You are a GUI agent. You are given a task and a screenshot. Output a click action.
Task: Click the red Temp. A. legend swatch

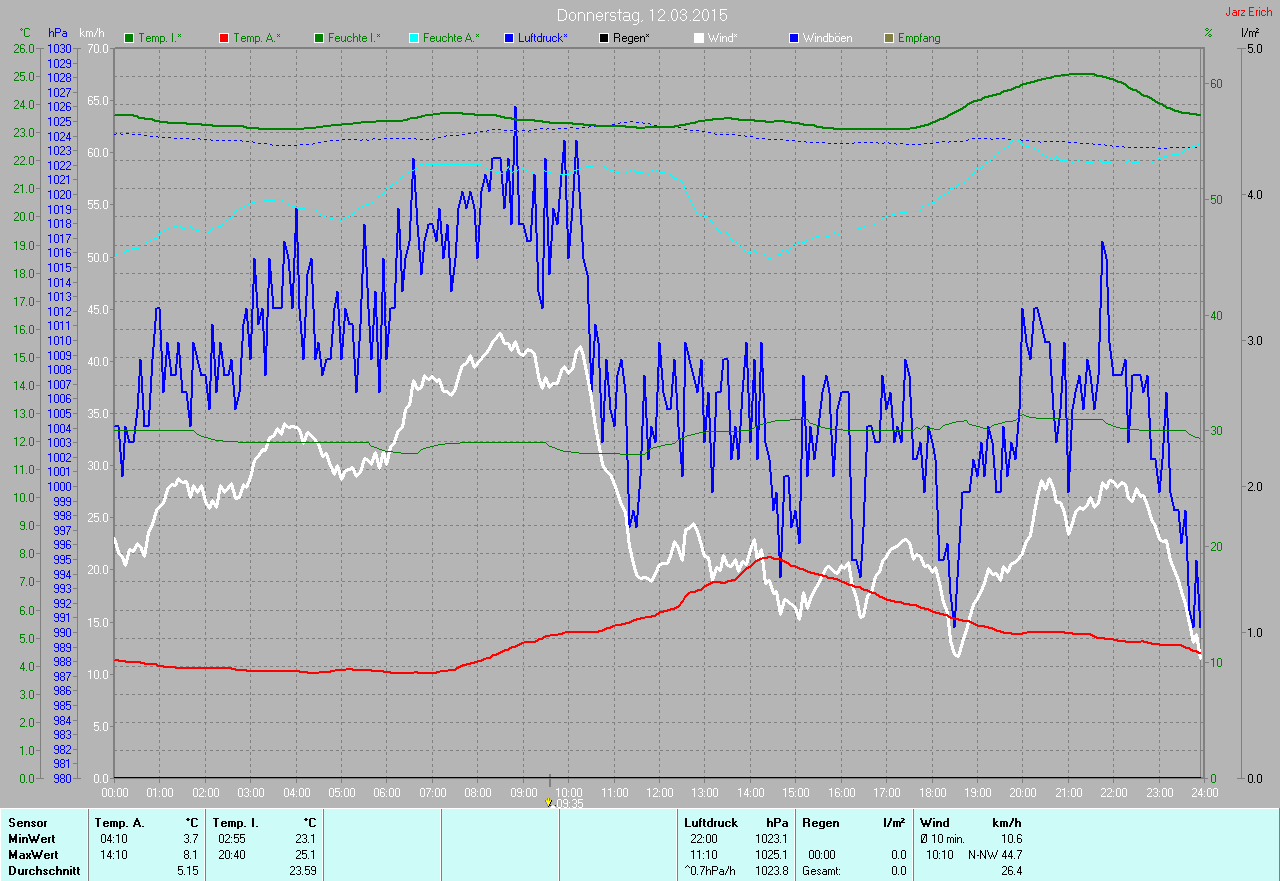224,38
